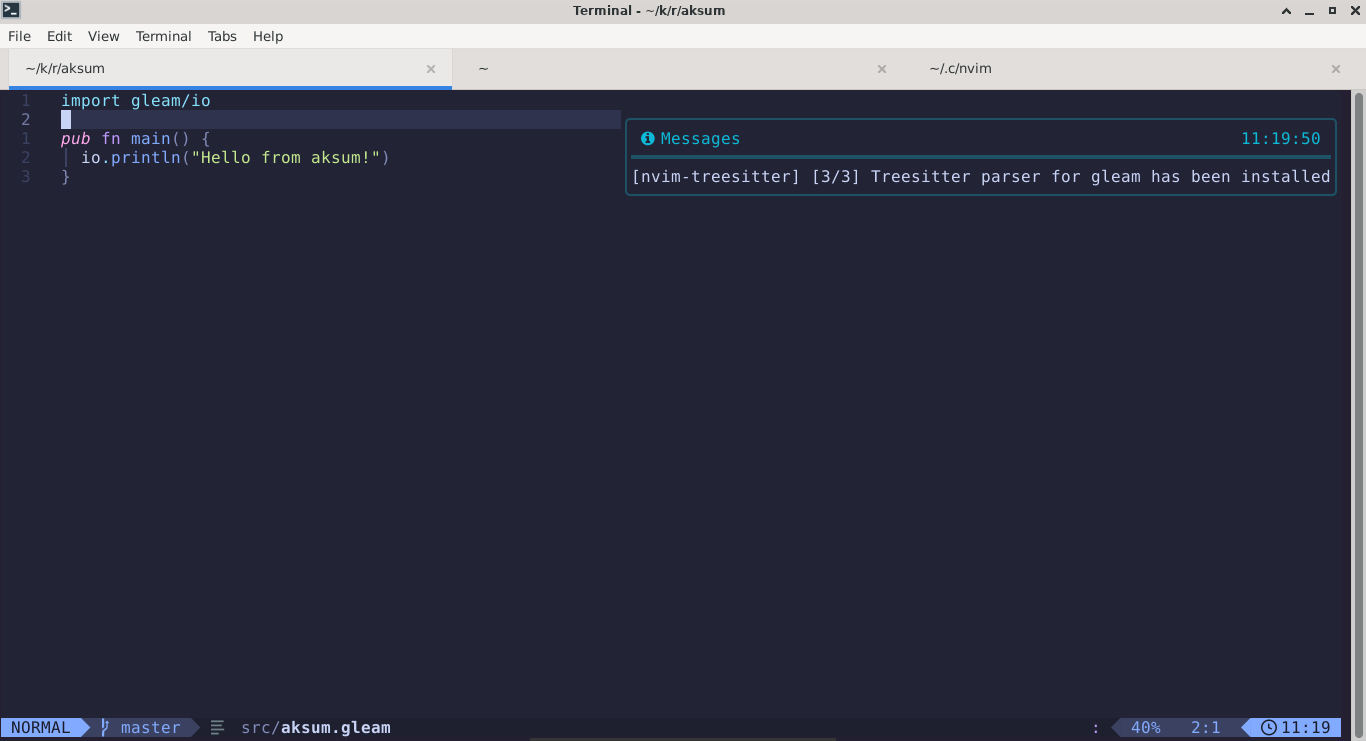Image resolution: width=1366 pixels, height=741 pixels.
Task: Click the info icon in the Messages popup
Action: (x=647, y=138)
